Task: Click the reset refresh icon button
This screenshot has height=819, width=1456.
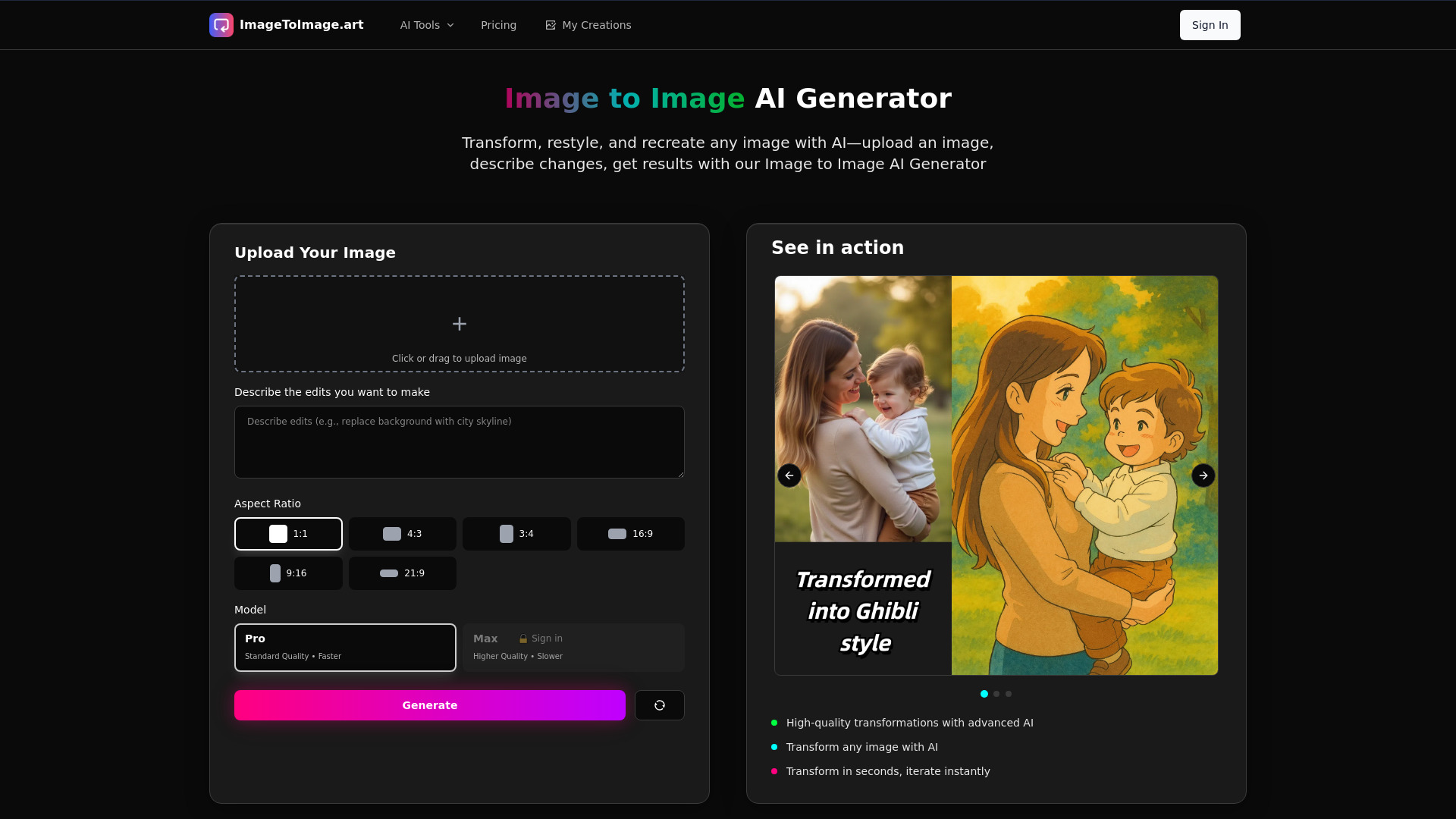Action: [x=659, y=705]
